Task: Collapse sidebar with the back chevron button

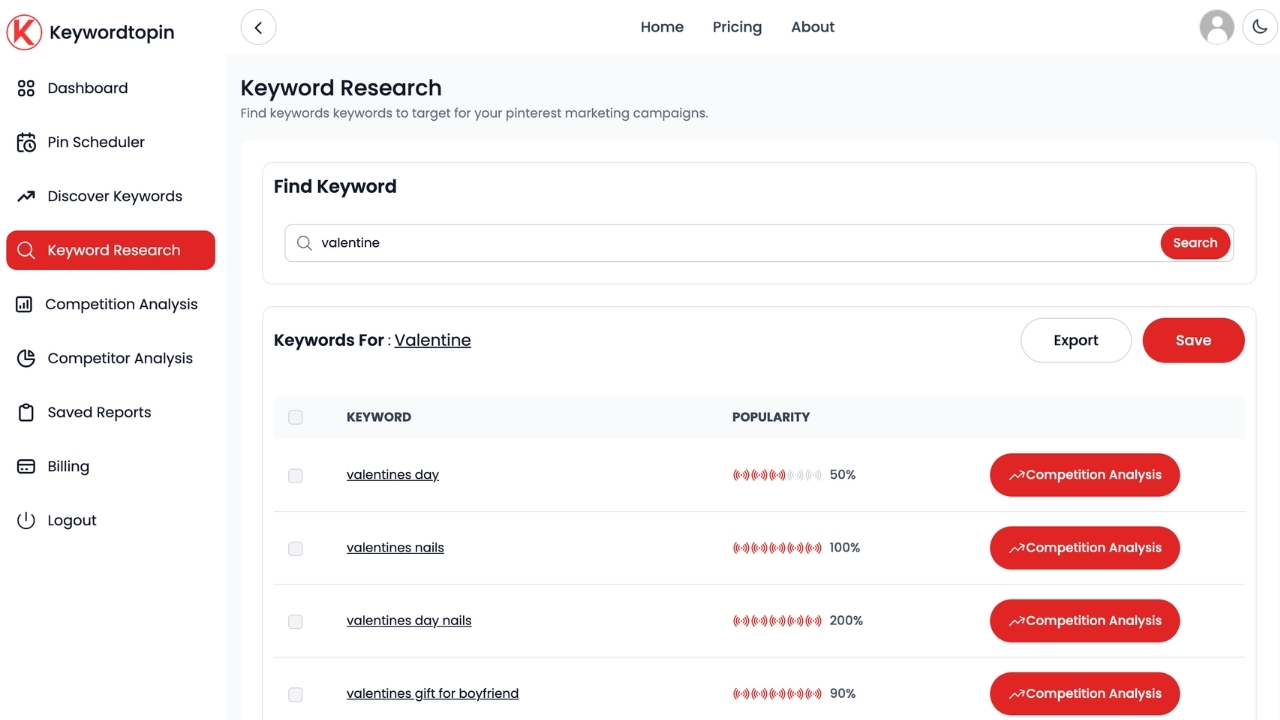Action: click(x=258, y=27)
